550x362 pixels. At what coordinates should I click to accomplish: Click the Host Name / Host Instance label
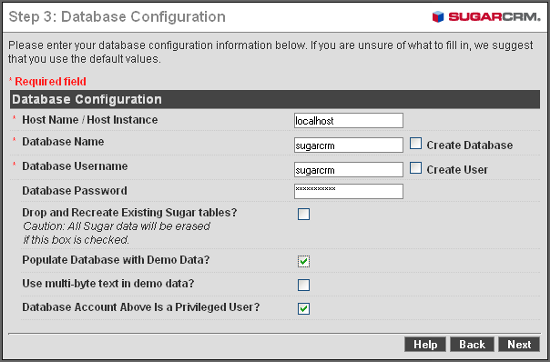pos(90,120)
